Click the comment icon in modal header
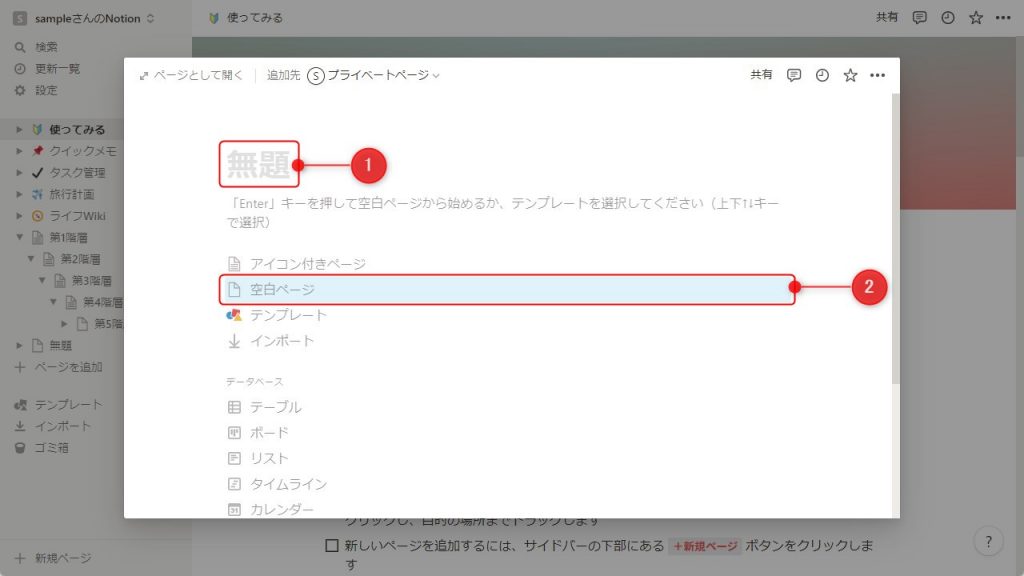The height and width of the screenshot is (576, 1024). point(793,75)
